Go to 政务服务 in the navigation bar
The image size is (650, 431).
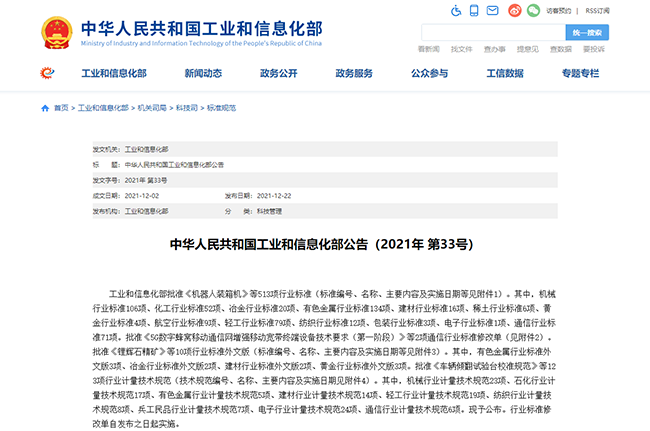(354, 73)
